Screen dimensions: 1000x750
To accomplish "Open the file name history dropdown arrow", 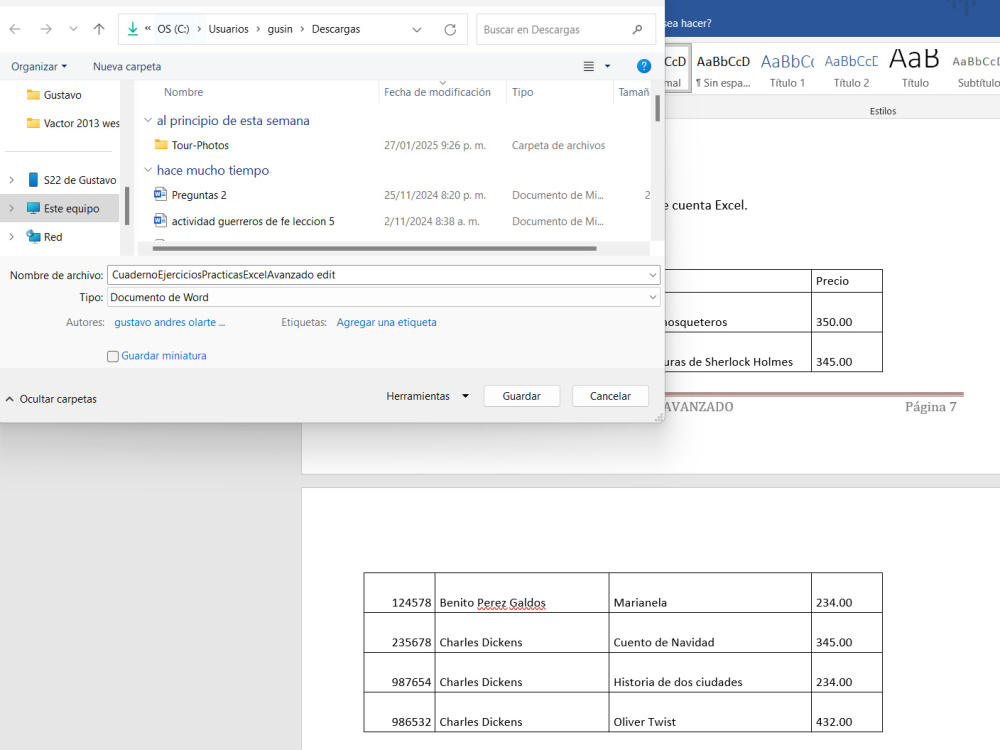I will (x=652, y=275).
